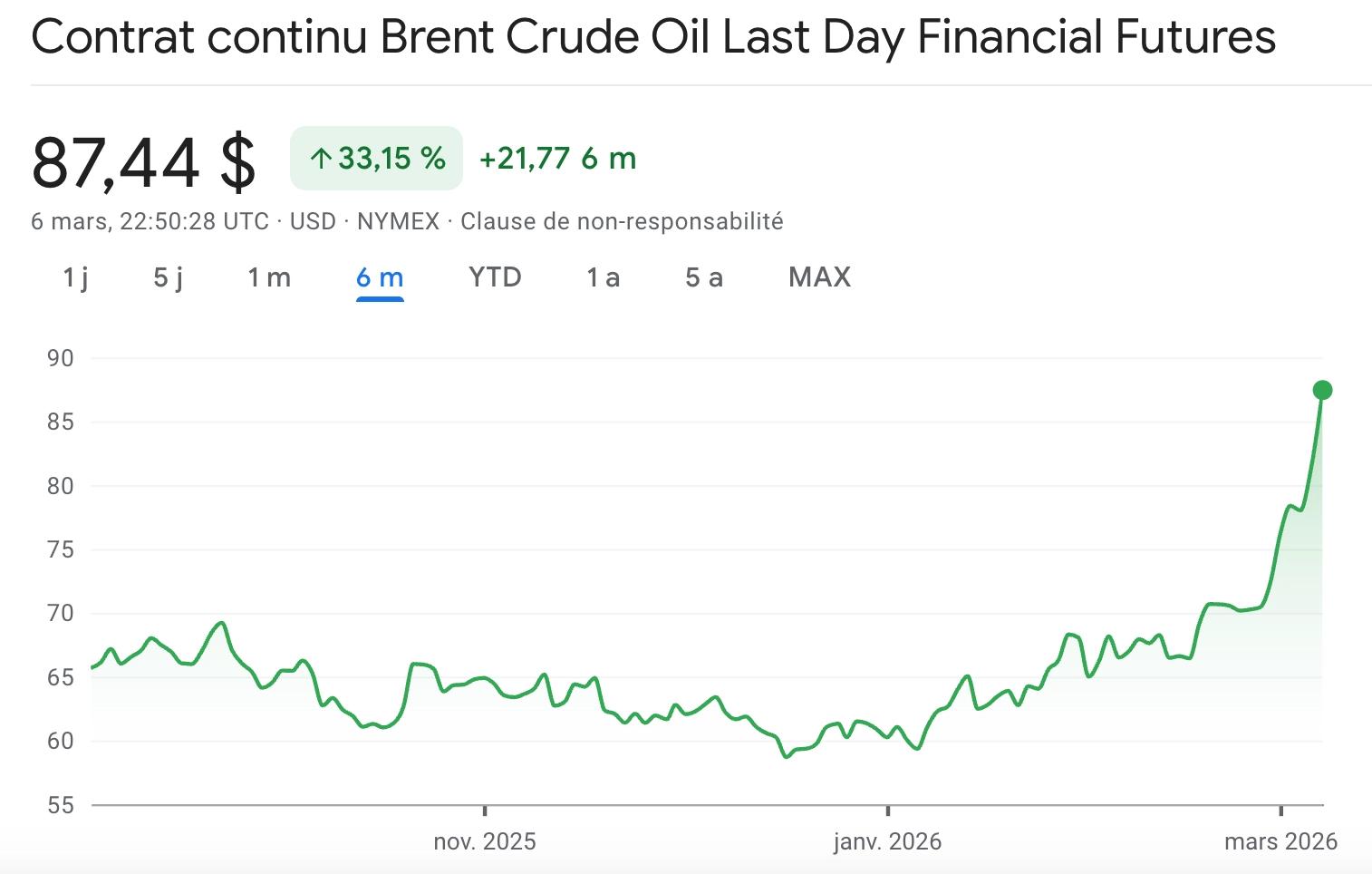This screenshot has width=1372, height=874.
Task: Select the green endpoint dot on the chart
Action: tap(1323, 389)
